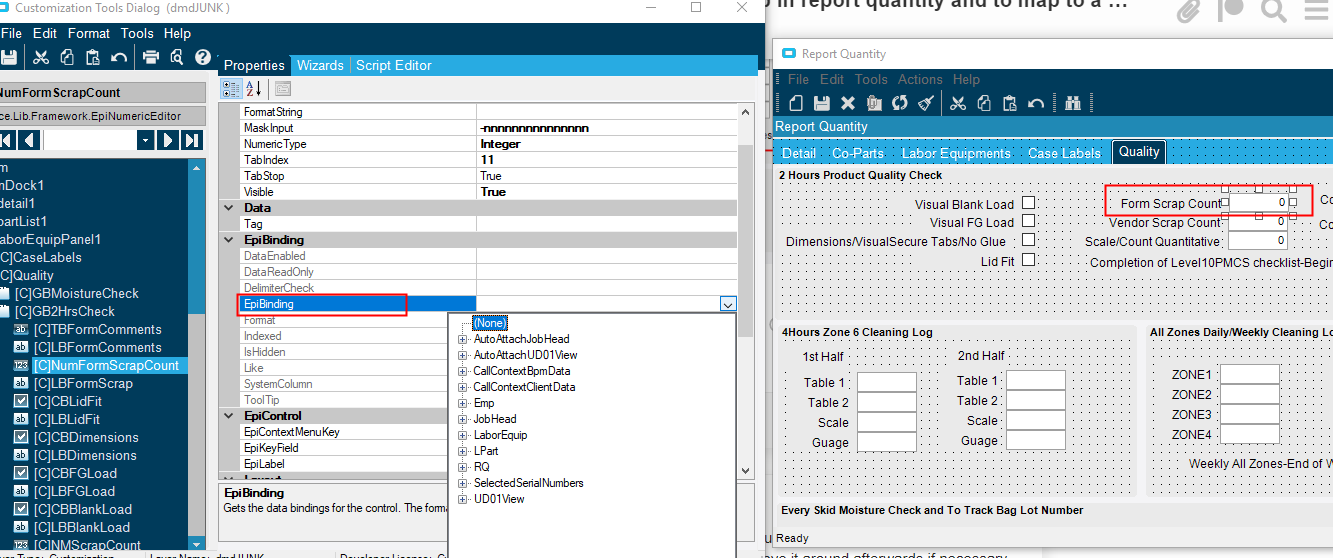Click the binoculars search icon in Report Quantity

[x=1073, y=103]
